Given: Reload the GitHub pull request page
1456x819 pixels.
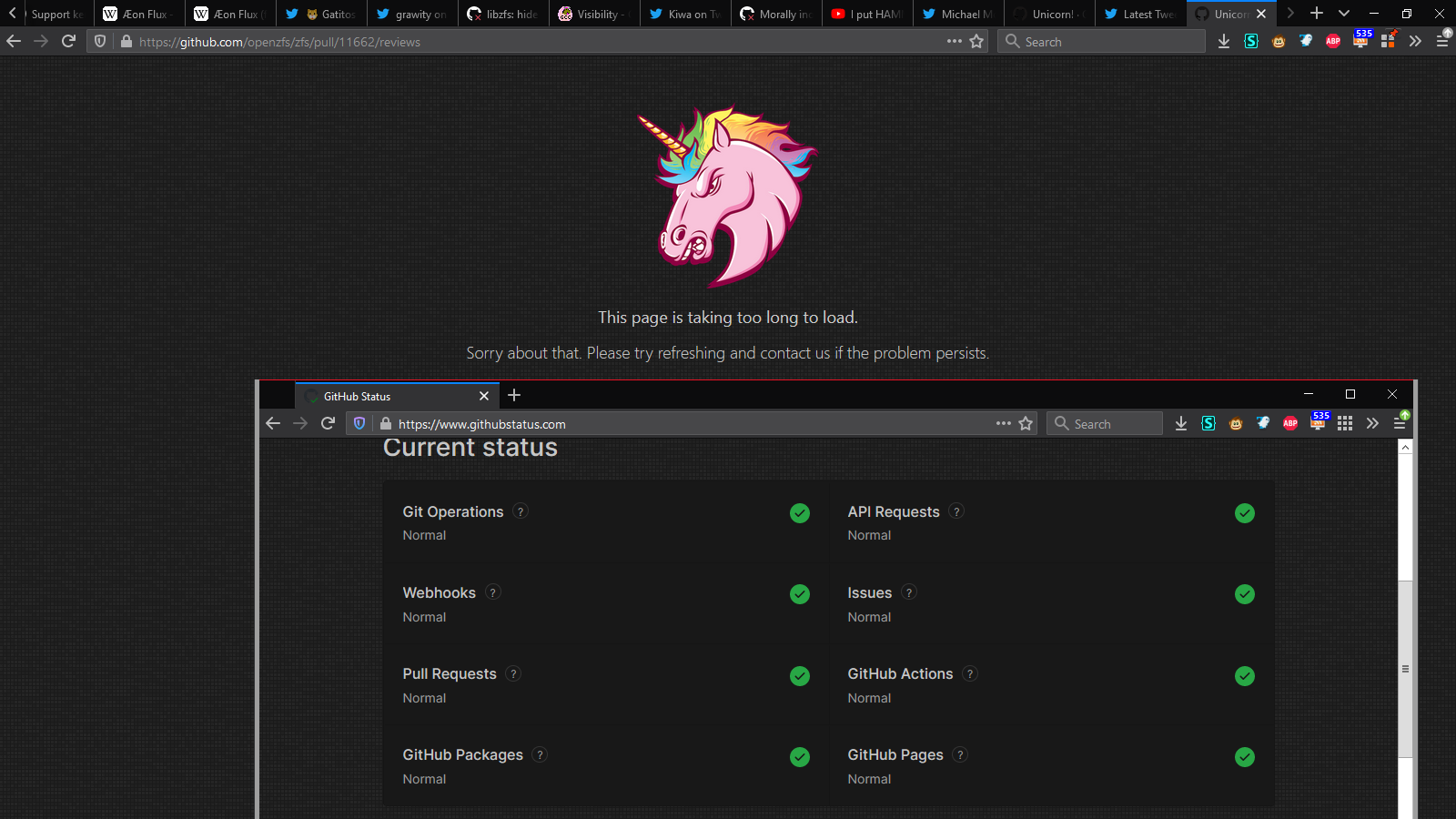Looking at the screenshot, I should (x=68, y=41).
